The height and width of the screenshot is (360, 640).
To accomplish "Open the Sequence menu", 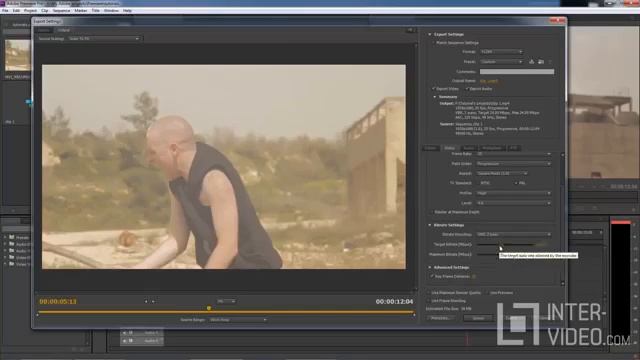I will [61, 11].
